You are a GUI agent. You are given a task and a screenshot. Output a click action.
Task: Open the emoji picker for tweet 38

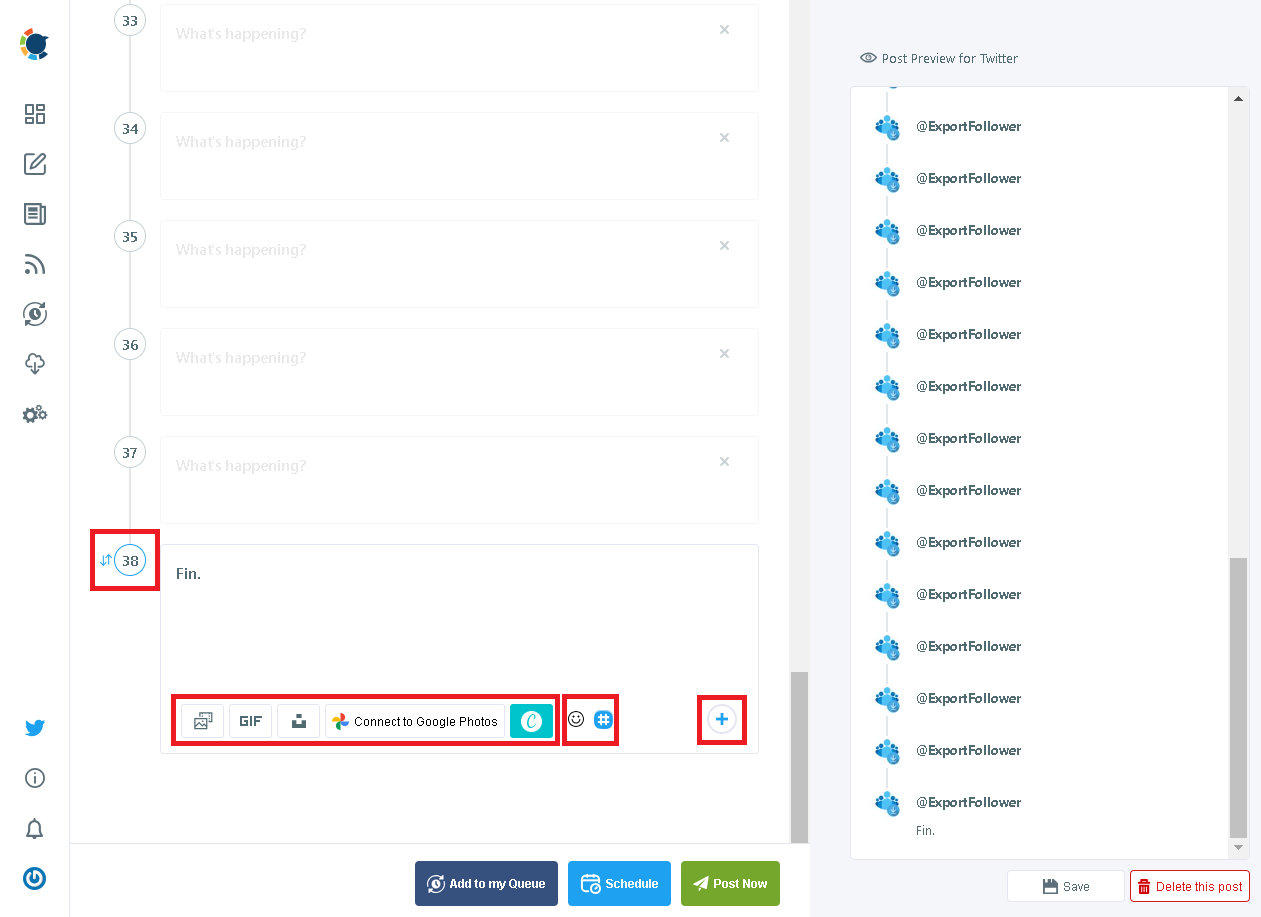pyautogui.click(x=576, y=718)
